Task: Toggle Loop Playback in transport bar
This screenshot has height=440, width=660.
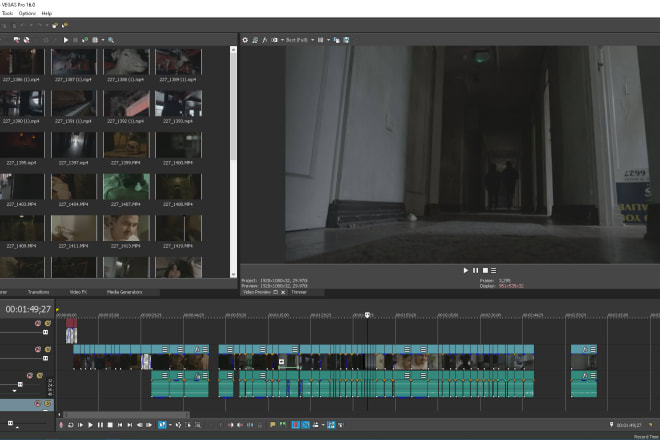Action: [x=71, y=425]
